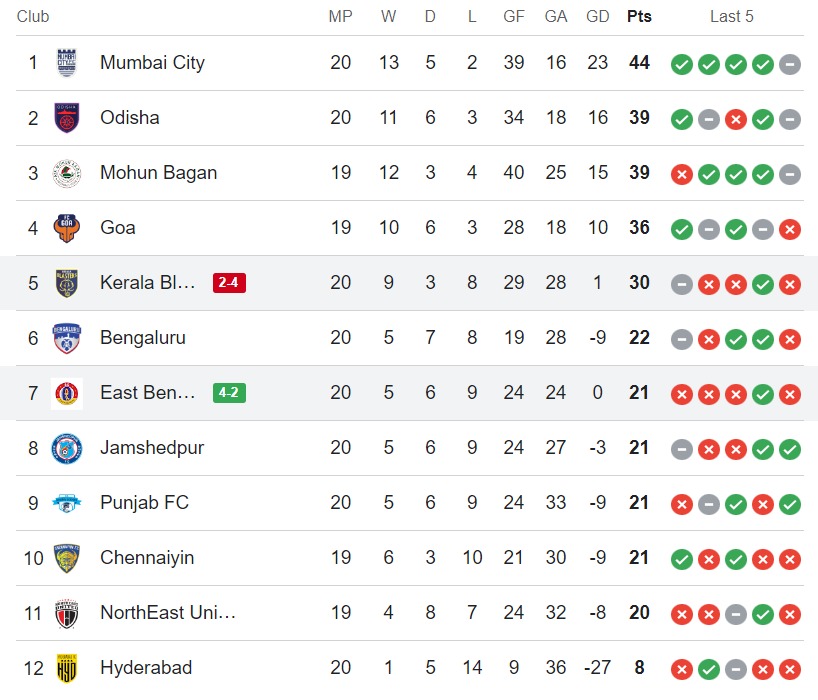Click Mumbai City's first green win icon
This screenshot has width=818, height=700.
pos(682,64)
